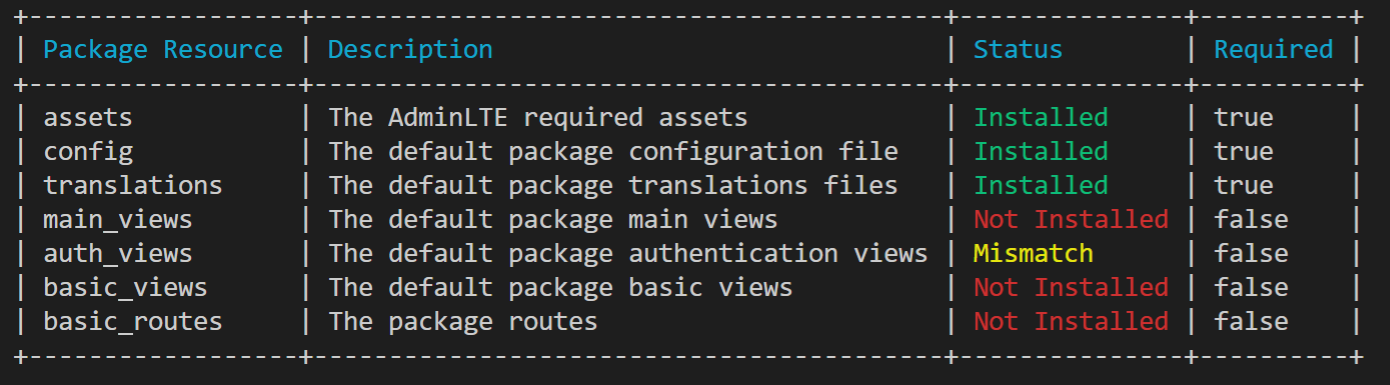Click the Package Resource column header

[x=163, y=50]
